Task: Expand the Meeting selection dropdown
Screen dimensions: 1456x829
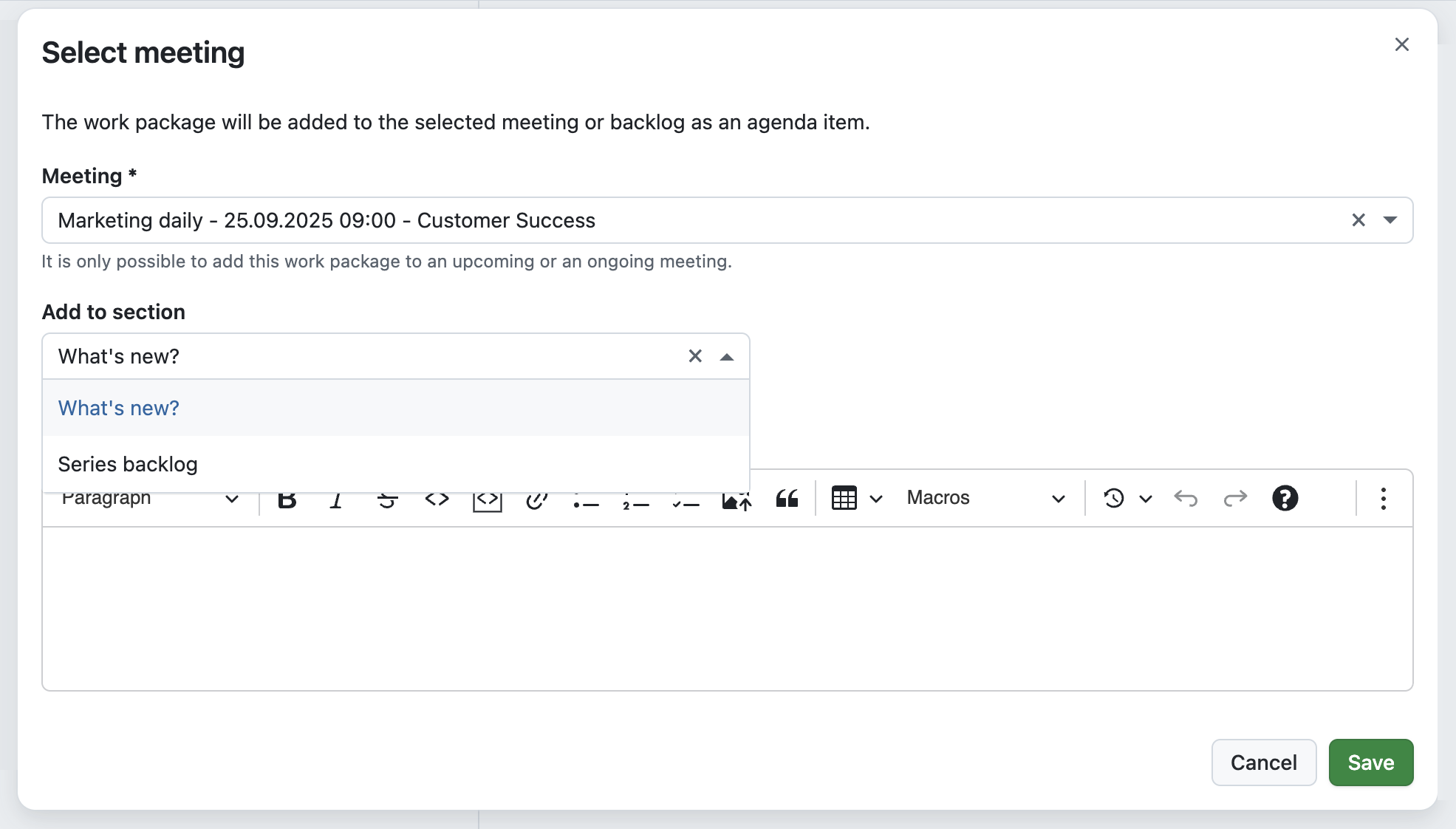Action: tap(1390, 220)
